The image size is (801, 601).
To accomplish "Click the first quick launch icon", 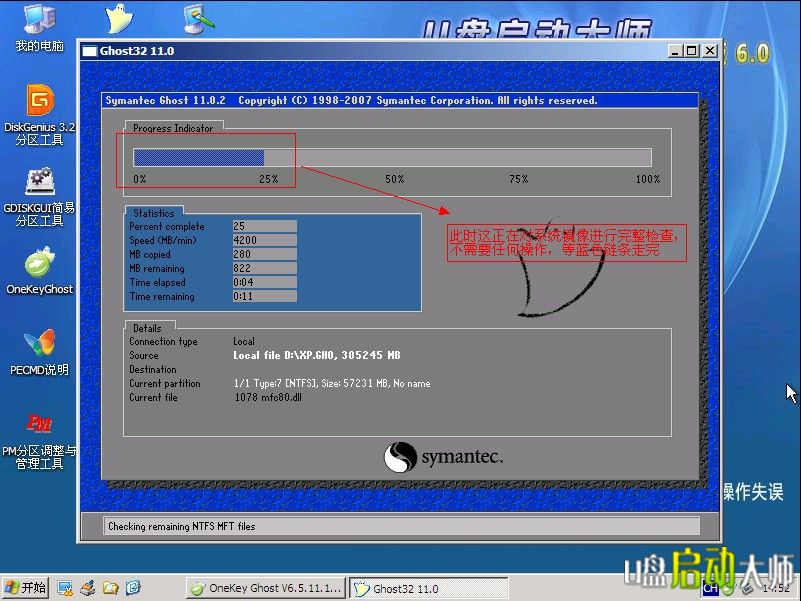I will point(65,588).
